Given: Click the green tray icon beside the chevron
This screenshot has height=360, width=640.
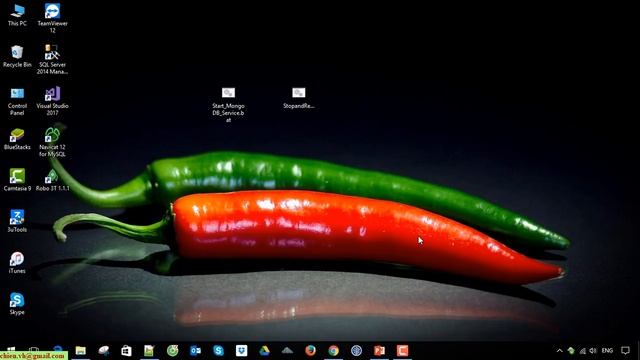Looking at the screenshot, I should coord(571,350).
